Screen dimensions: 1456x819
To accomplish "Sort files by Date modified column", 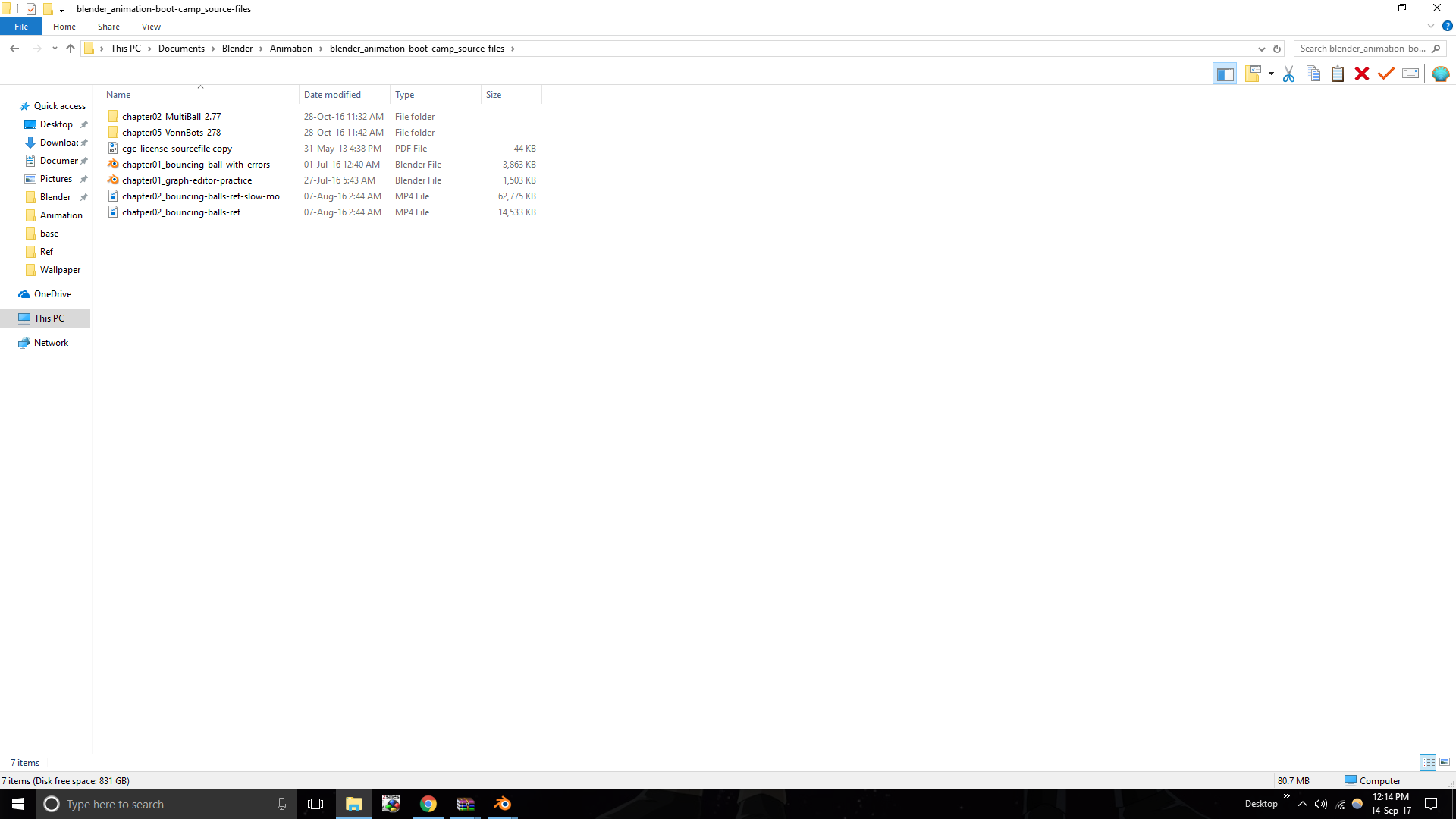I will [332, 95].
